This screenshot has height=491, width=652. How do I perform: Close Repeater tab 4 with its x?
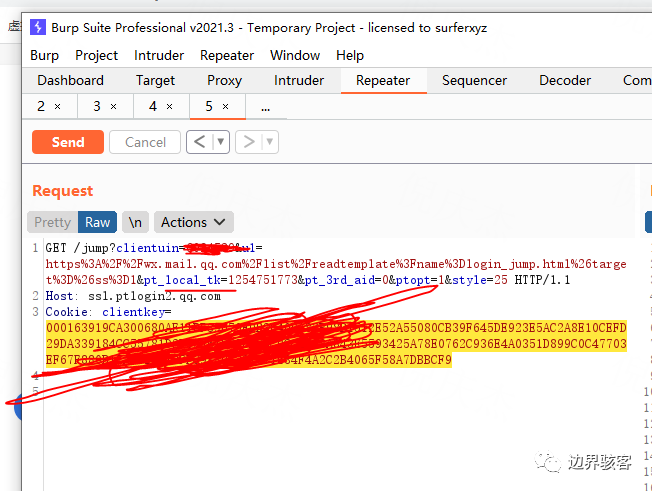tap(169, 107)
